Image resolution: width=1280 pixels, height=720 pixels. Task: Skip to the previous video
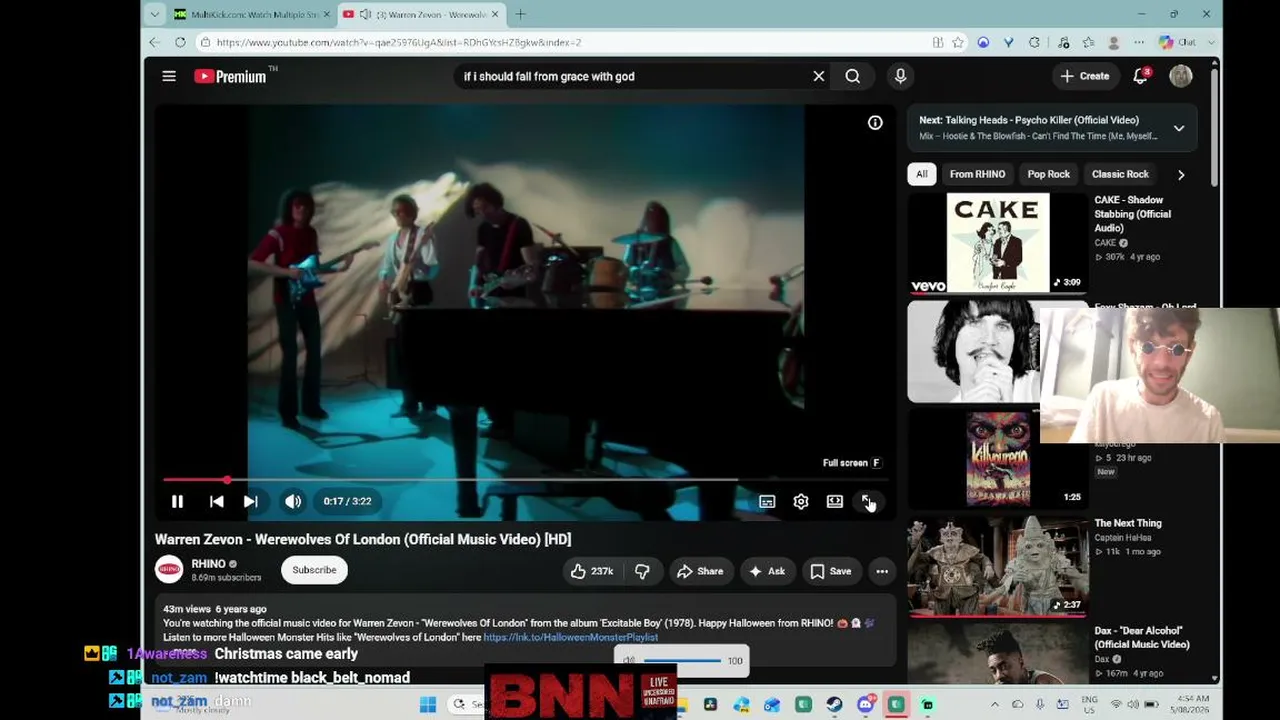tap(216, 501)
